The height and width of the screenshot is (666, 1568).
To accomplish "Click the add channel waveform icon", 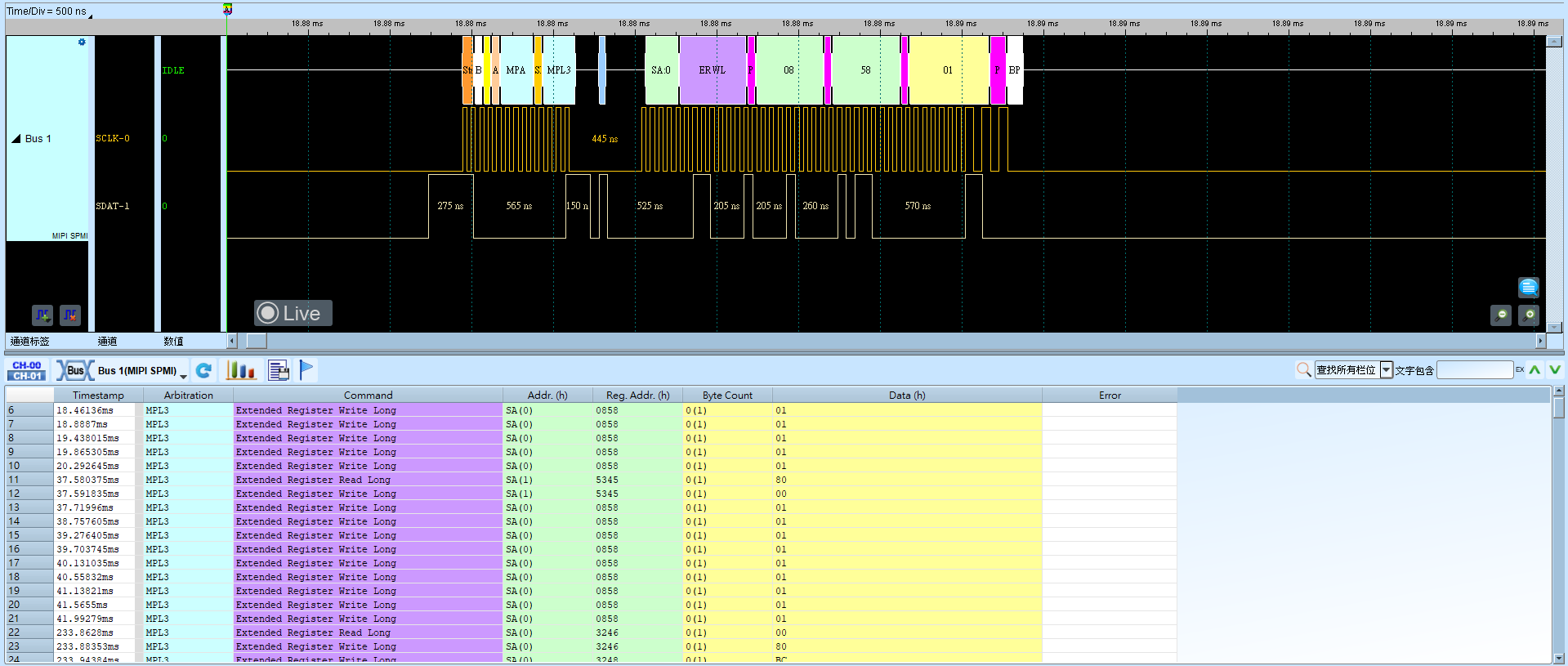I will tap(42, 315).
